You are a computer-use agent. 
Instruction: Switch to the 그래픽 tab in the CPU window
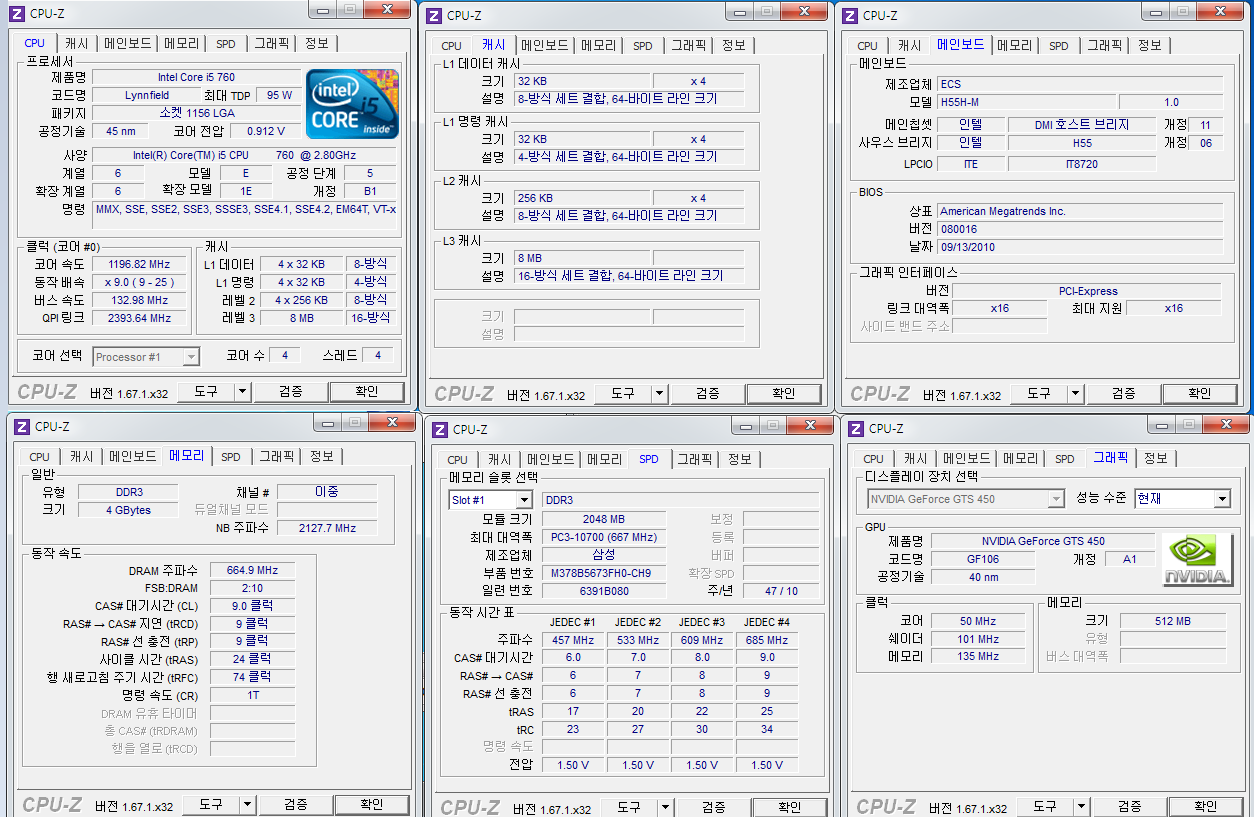click(x=271, y=43)
